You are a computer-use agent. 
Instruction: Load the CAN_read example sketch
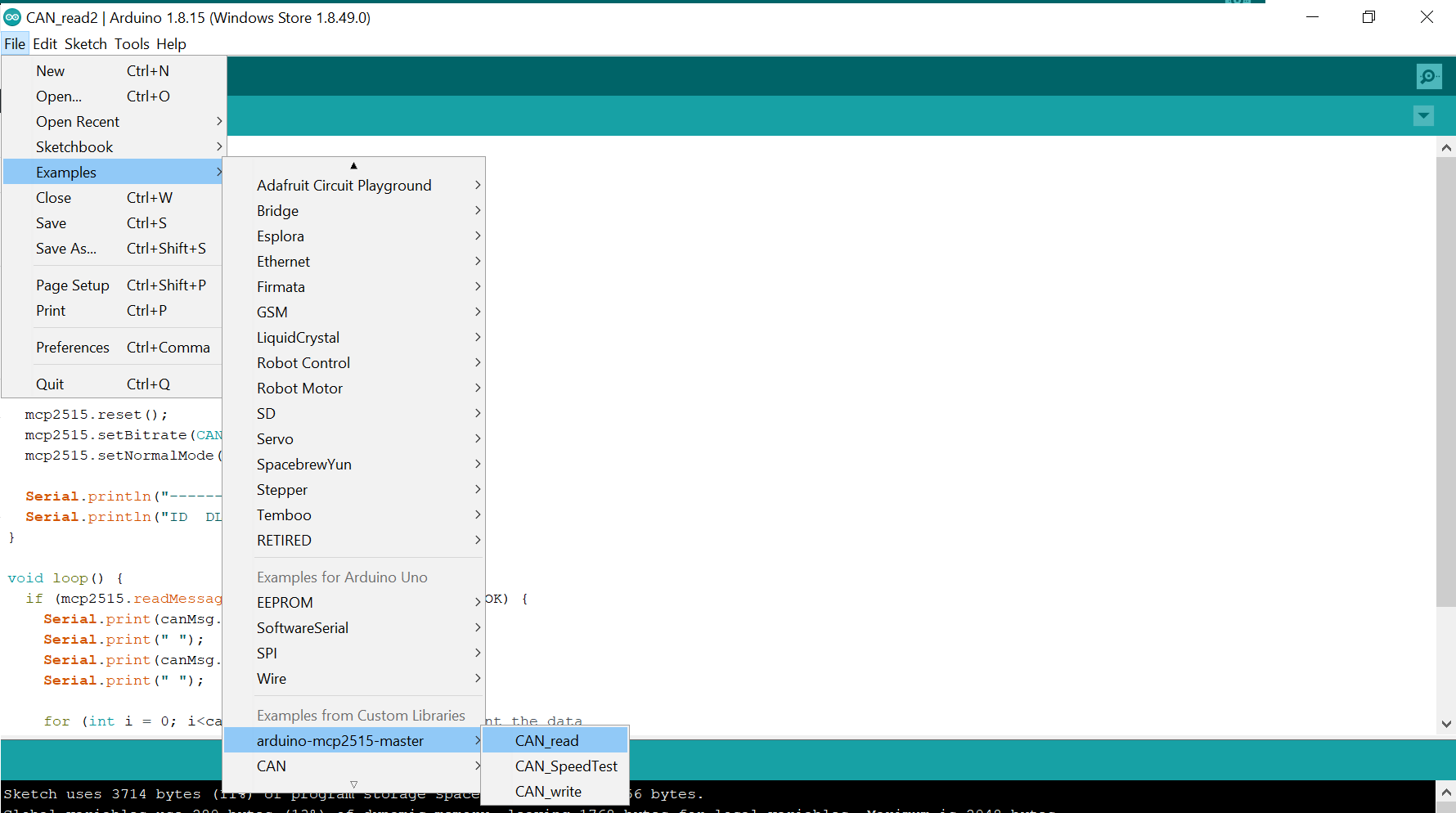point(555,741)
